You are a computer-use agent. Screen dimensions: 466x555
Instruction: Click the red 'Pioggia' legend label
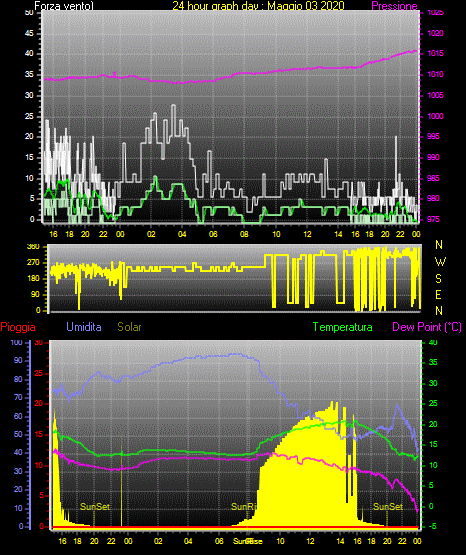(18, 327)
